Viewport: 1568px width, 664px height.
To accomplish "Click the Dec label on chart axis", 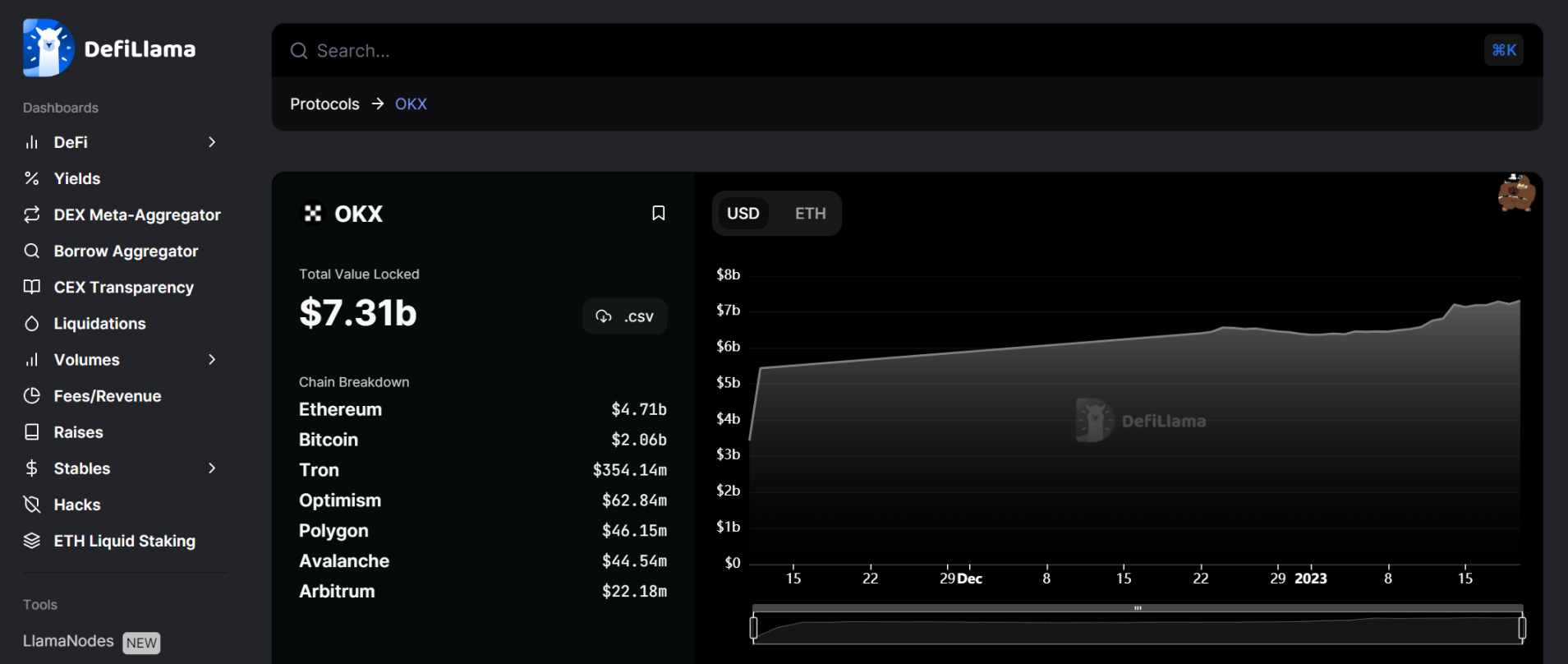I will click(x=970, y=579).
